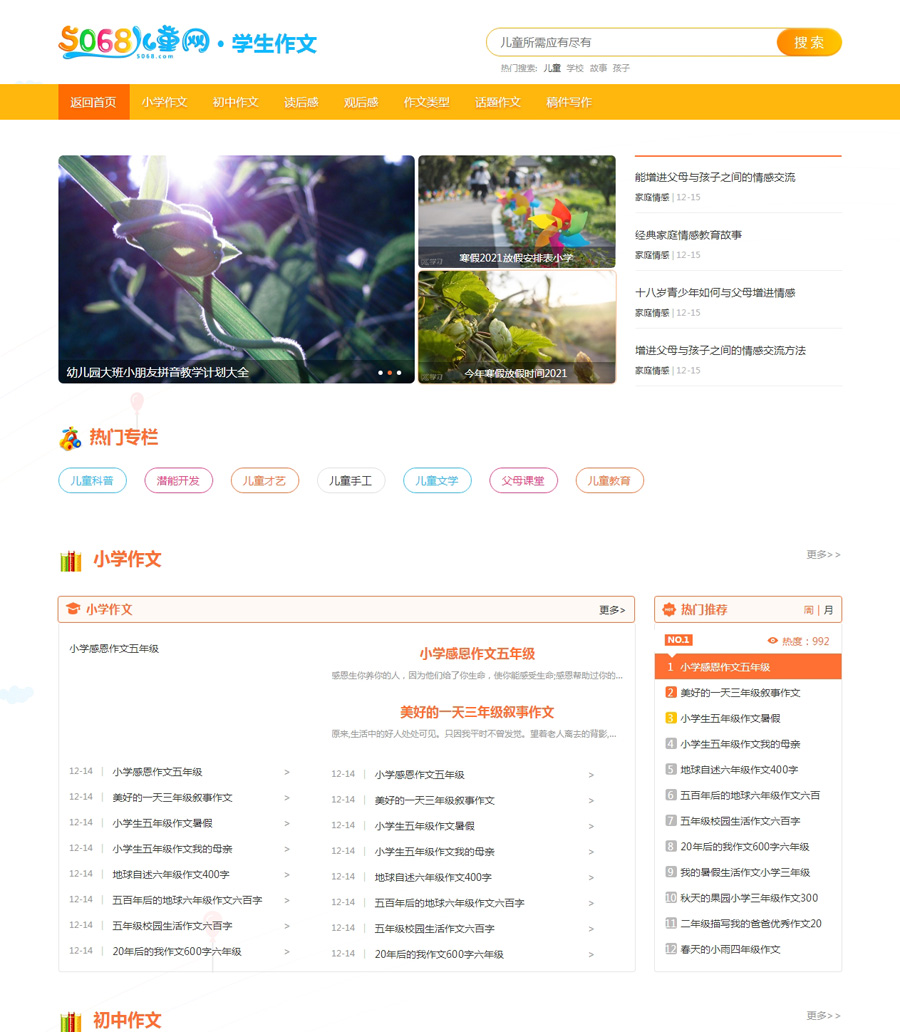Click the toy icon beside 热门专栏
This screenshot has height=1032, width=900.
pyautogui.click(x=70, y=438)
